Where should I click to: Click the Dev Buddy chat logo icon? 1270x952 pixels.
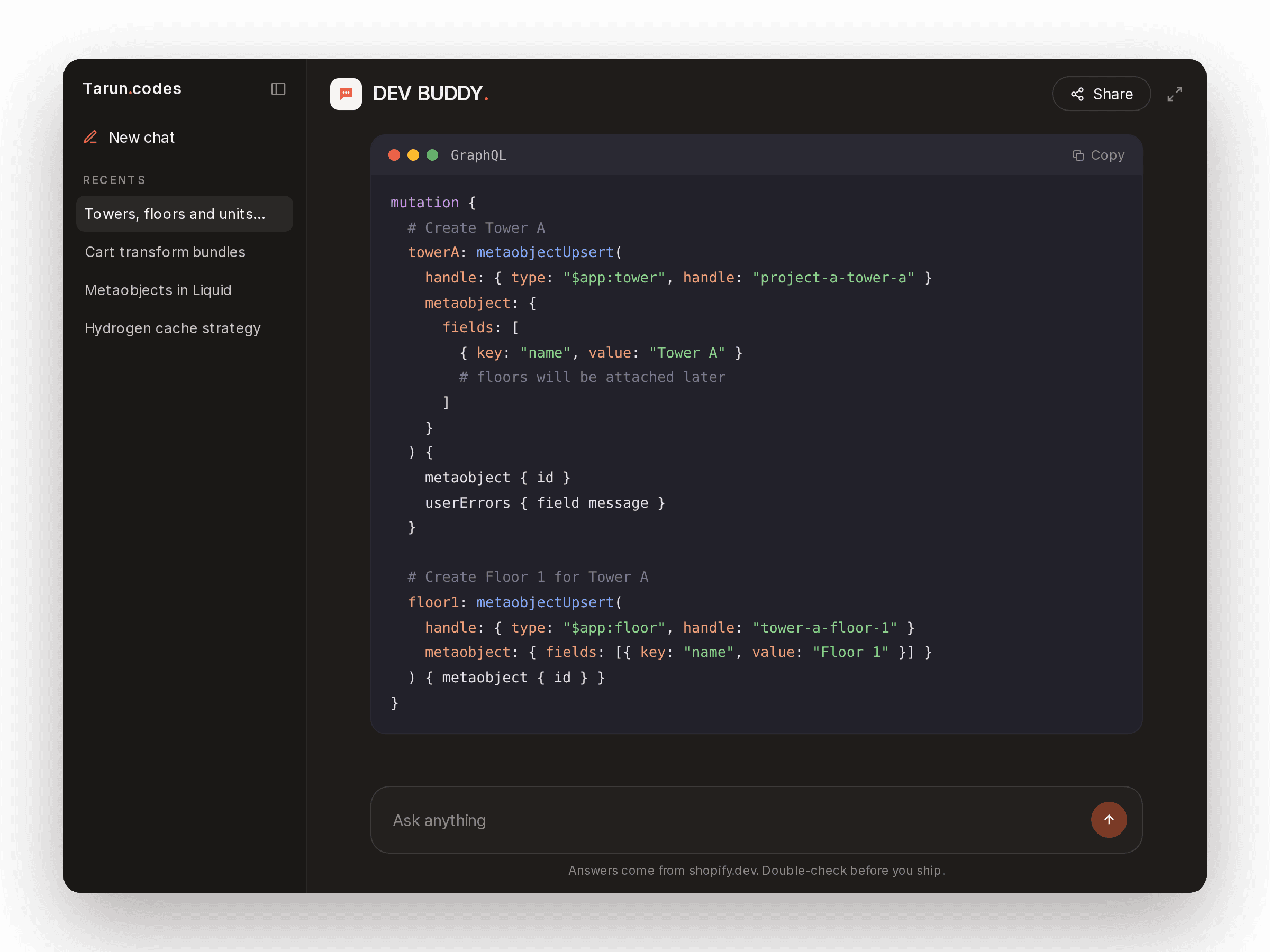point(346,94)
